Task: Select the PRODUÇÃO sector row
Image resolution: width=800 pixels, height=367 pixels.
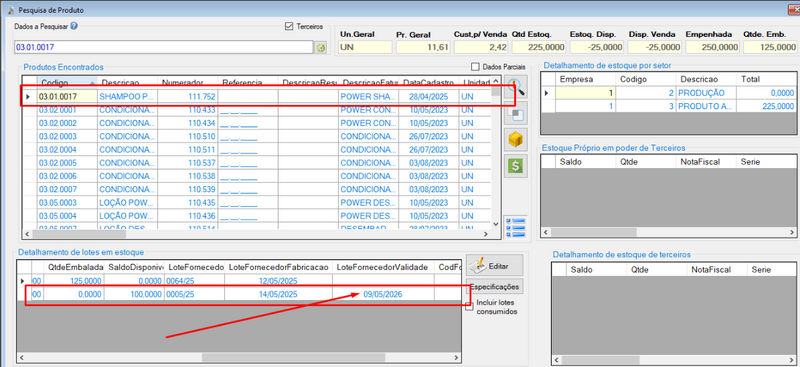Action: point(669,93)
